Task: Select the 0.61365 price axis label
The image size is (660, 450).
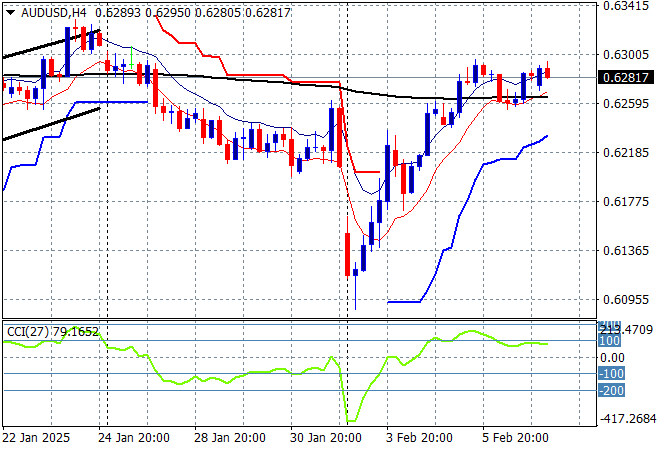Action: pos(626,251)
